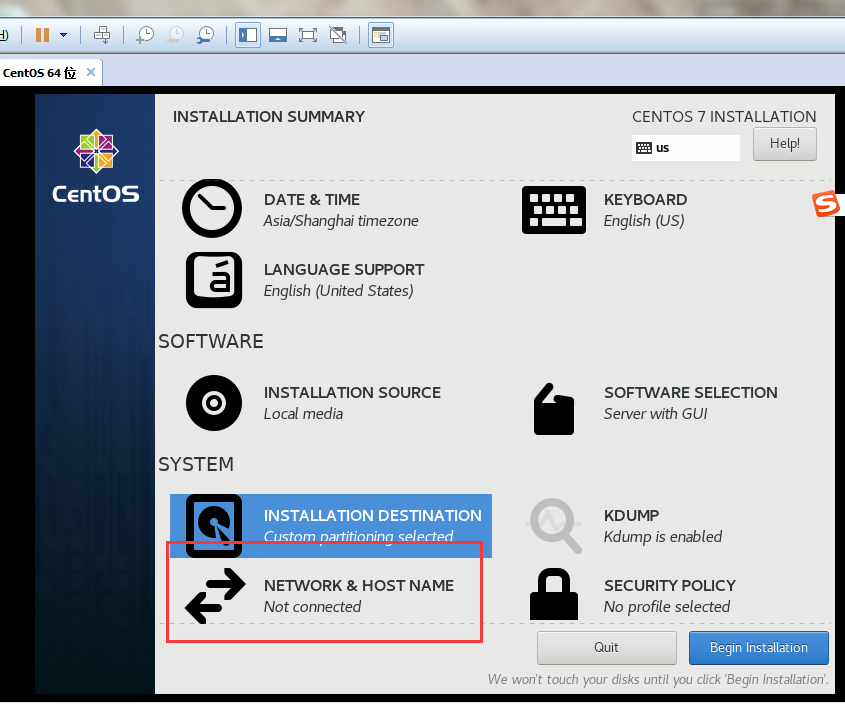Click 'Not connected' status text
This screenshot has height=704, width=845.
[x=312, y=607]
